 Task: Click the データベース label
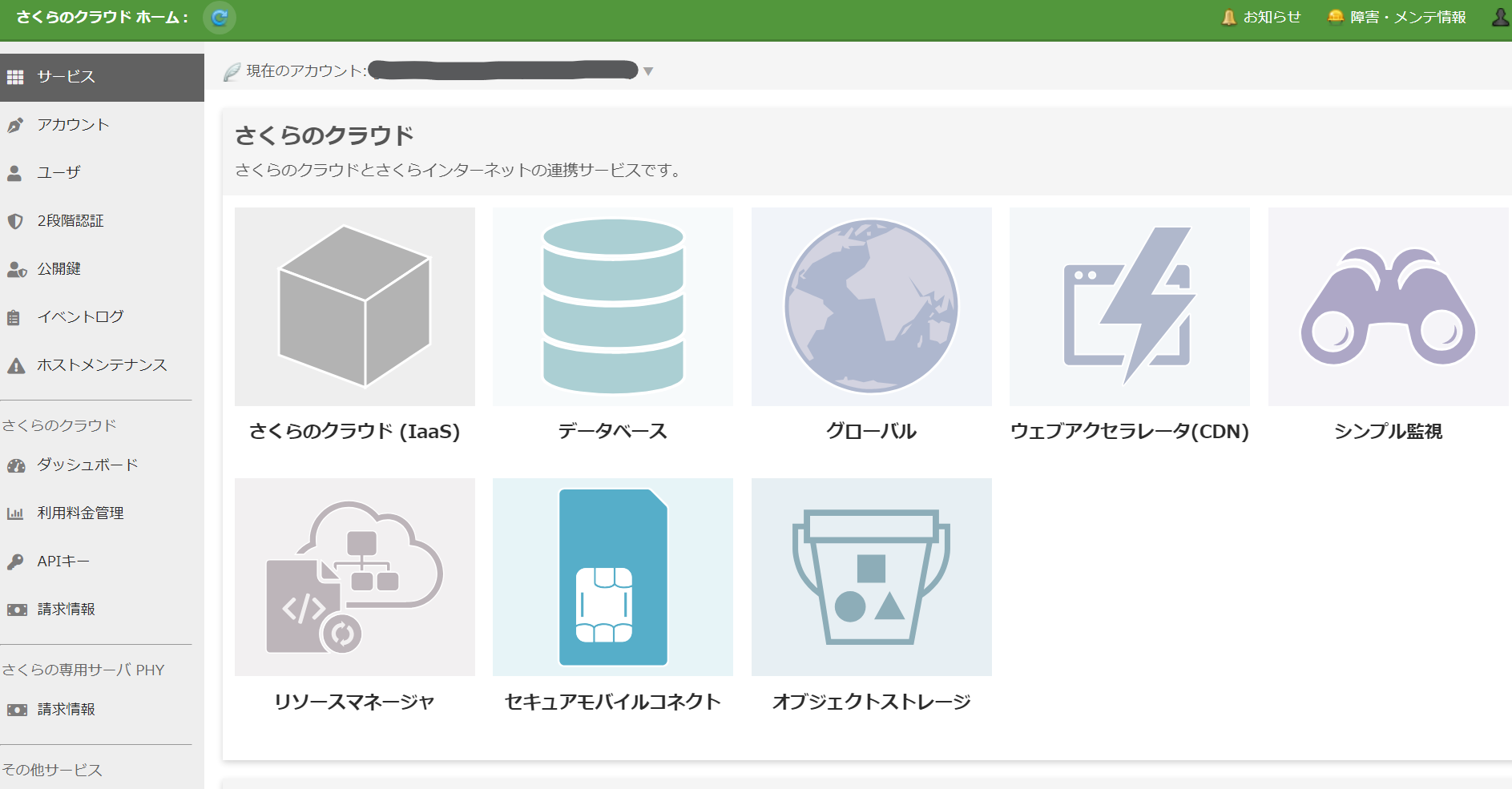tap(613, 432)
